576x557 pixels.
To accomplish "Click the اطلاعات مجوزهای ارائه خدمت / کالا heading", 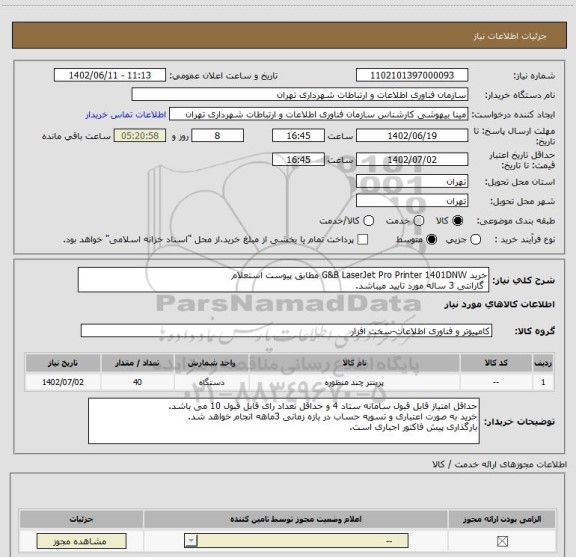I will pyautogui.click(x=499, y=464).
